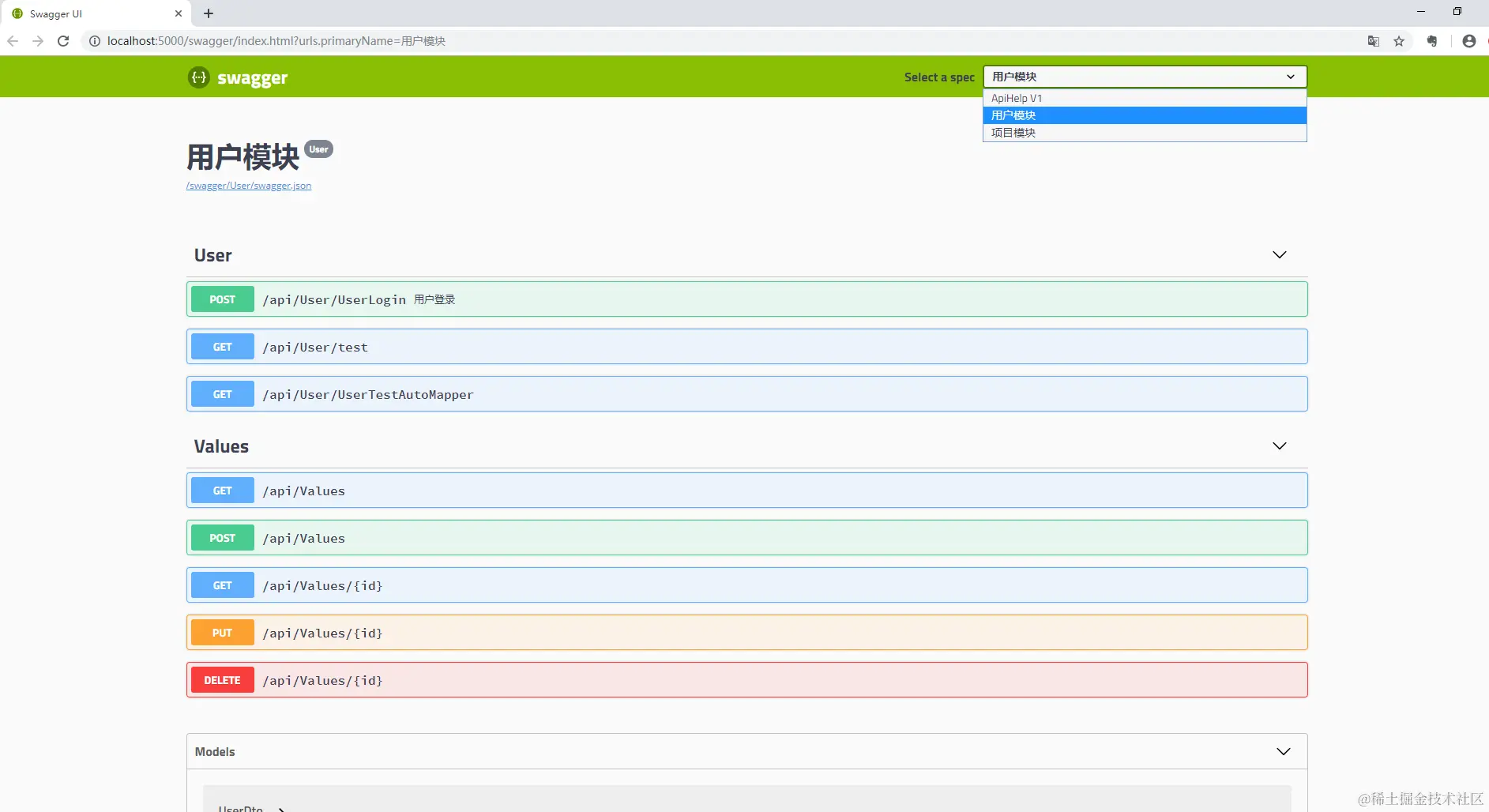The width and height of the screenshot is (1489, 812).
Task: Expand POST /api/Values operation
Action: tap(747, 538)
